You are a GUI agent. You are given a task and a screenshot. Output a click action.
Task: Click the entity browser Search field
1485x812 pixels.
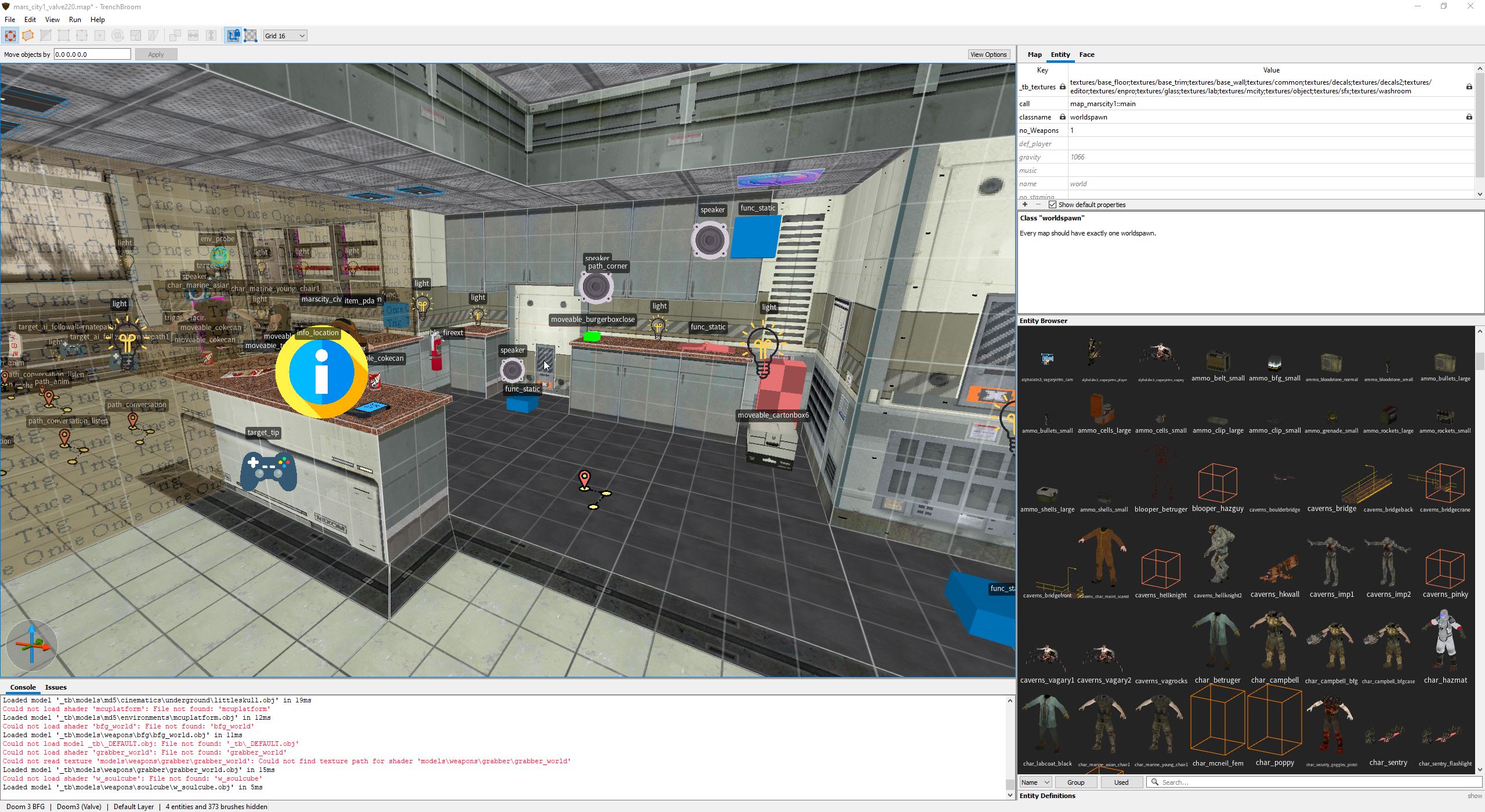coord(1311,782)
